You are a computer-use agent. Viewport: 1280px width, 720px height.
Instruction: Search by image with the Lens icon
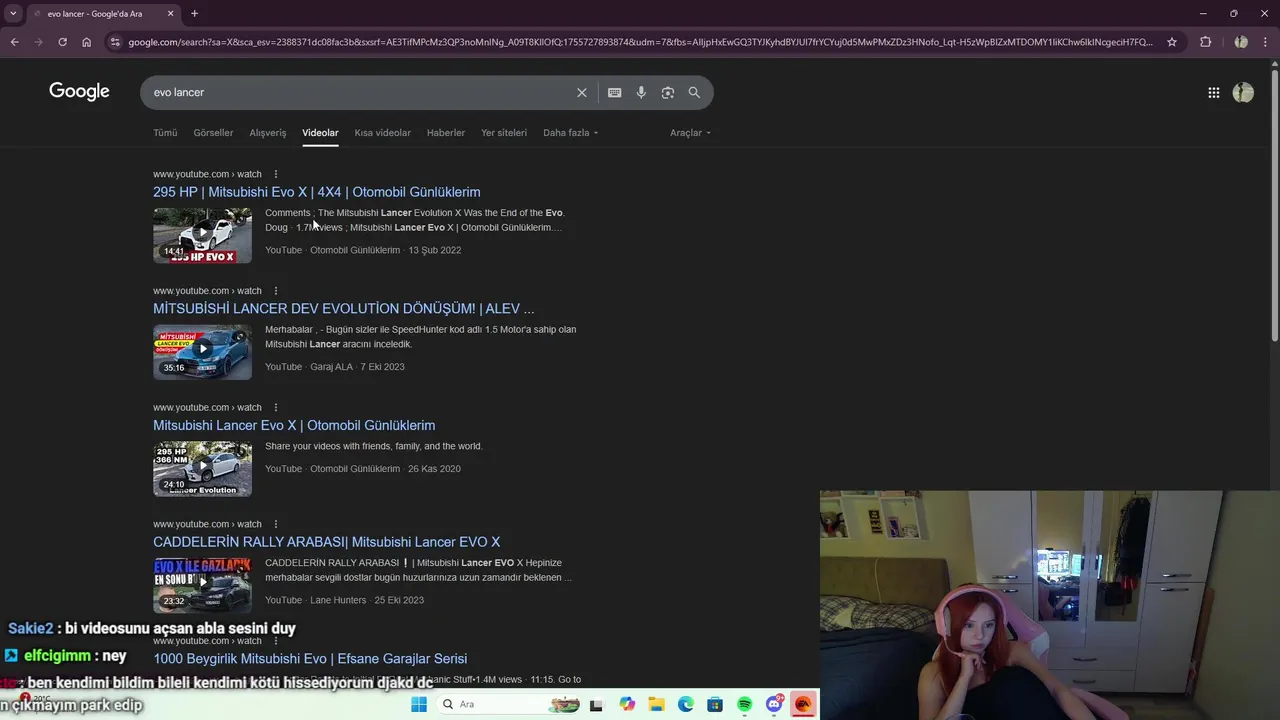coord(667,92)
